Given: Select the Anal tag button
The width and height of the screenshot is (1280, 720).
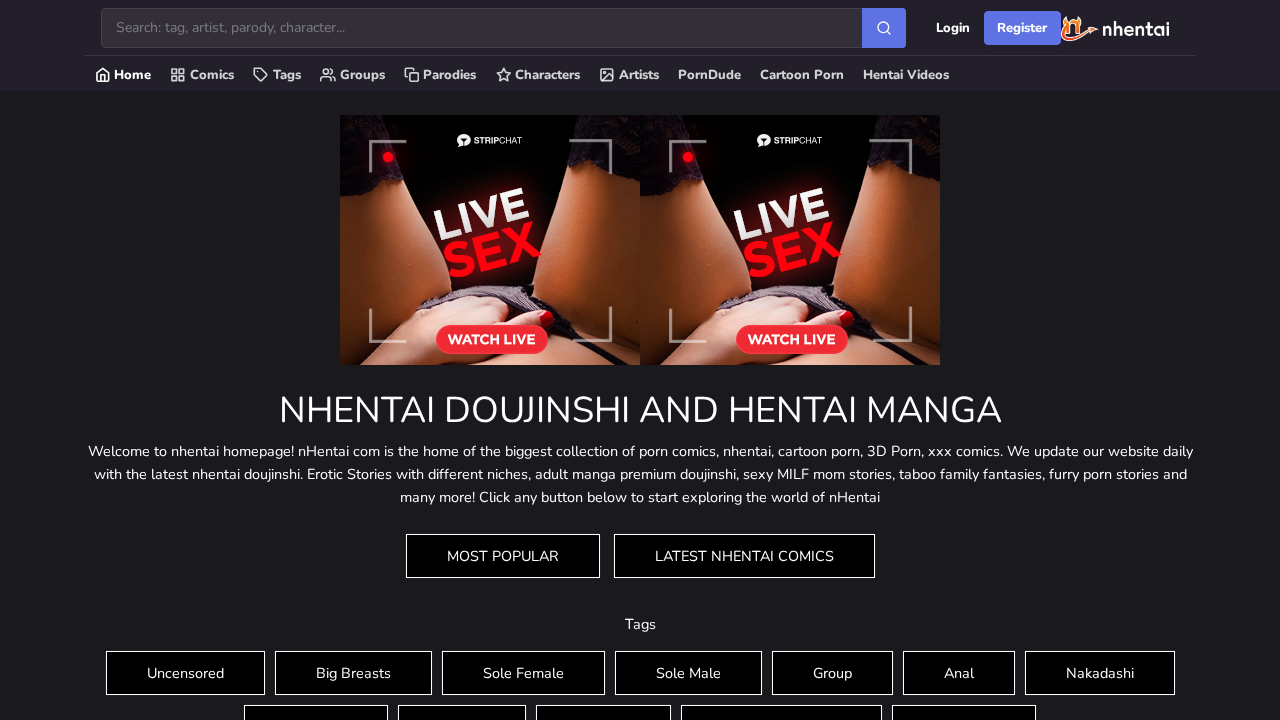Looking at the screenshot, I should [x=958, y=673].
